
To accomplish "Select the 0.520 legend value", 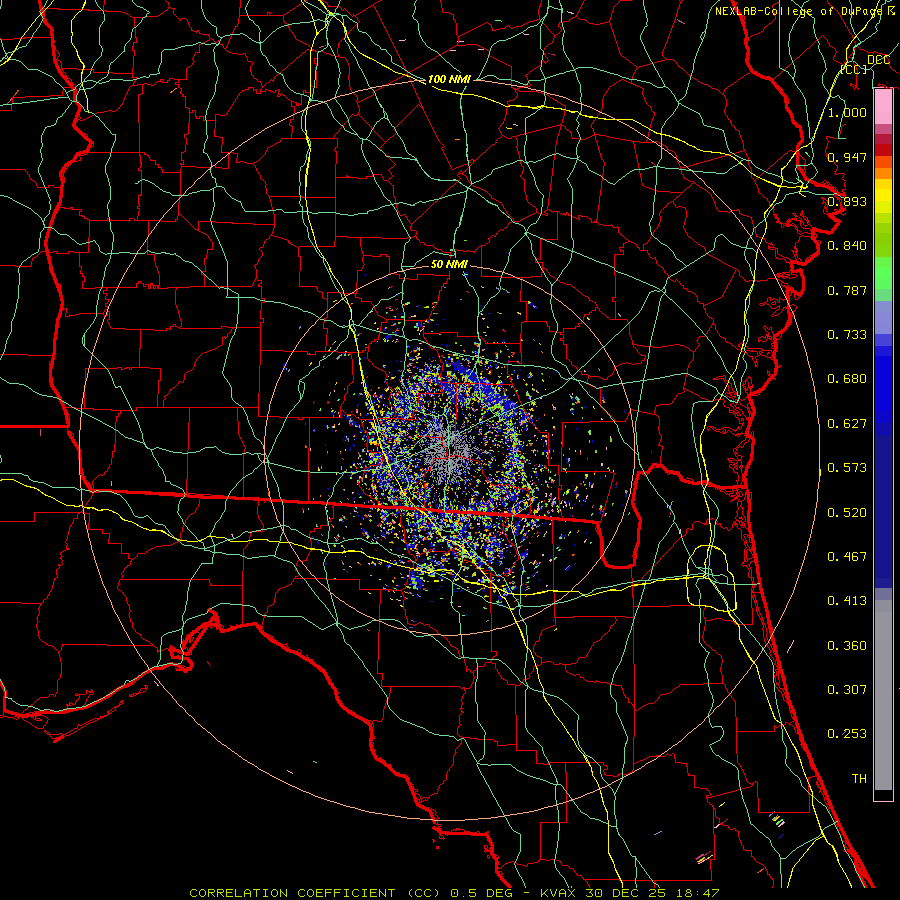I will click(x=847, y=513).
